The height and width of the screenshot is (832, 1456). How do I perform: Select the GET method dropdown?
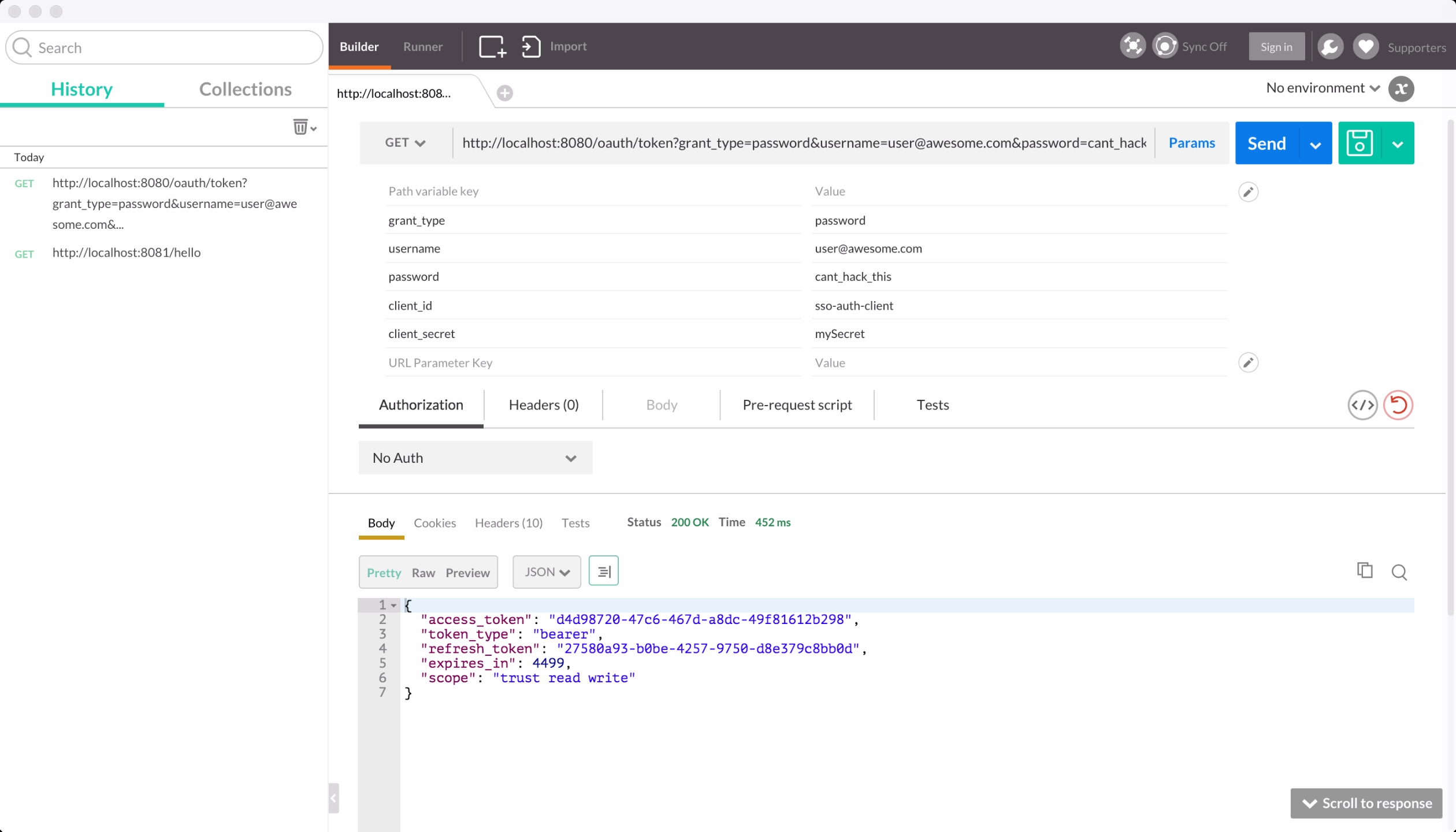click(x=405, y=143)
